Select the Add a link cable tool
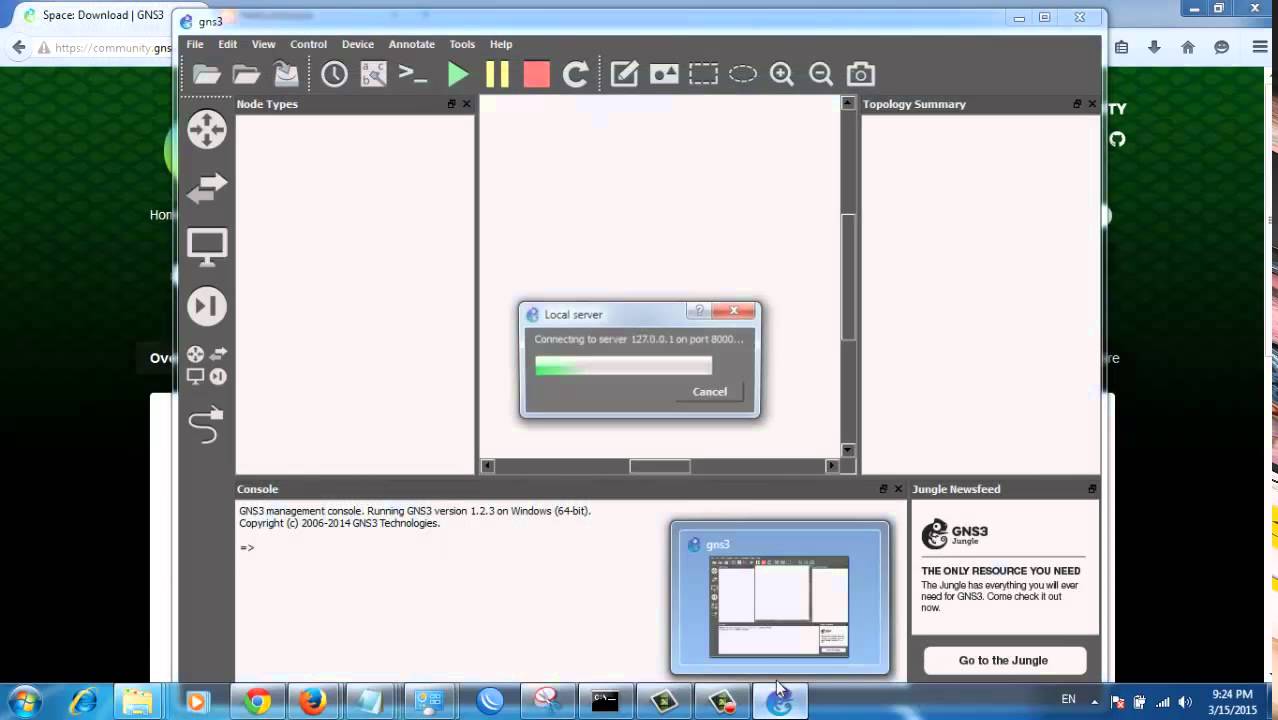The image size is (1278, 720). (206, 425)
